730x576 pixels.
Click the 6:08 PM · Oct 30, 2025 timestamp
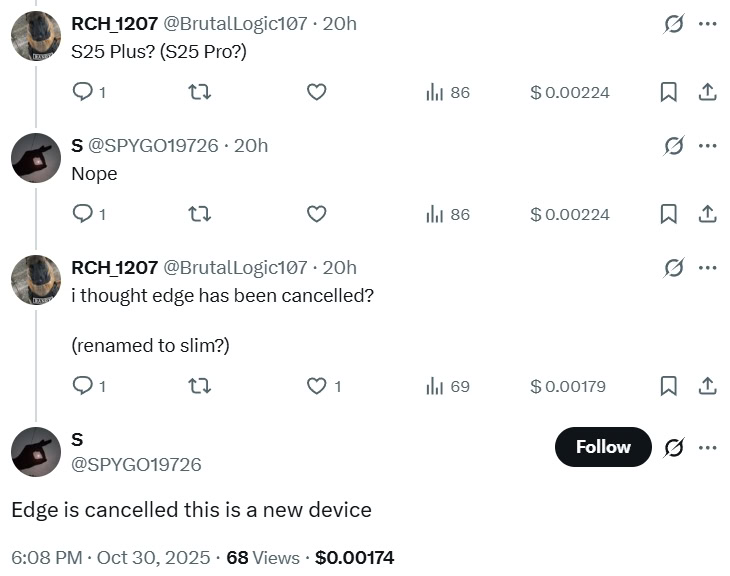click(x=111, y=557)
